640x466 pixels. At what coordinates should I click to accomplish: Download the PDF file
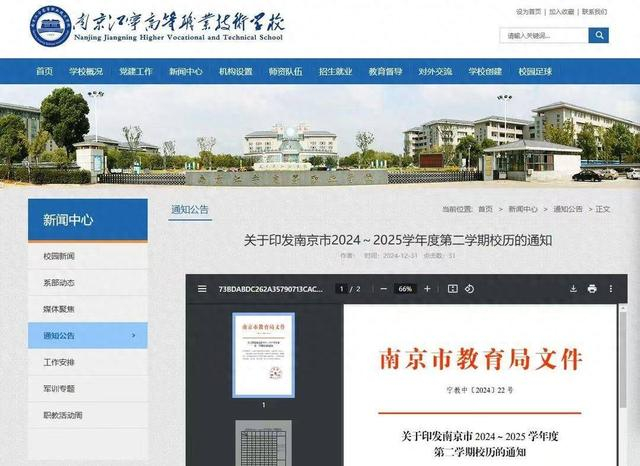point(573,289)
